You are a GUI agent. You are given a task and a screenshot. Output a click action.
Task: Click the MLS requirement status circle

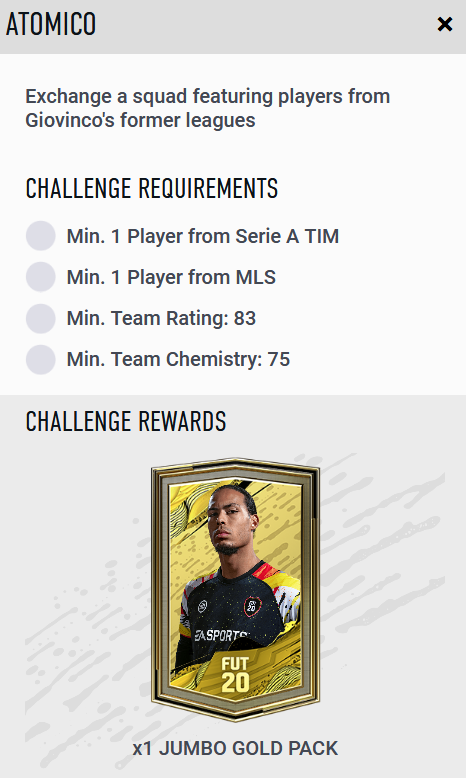(x=41, y=277)
